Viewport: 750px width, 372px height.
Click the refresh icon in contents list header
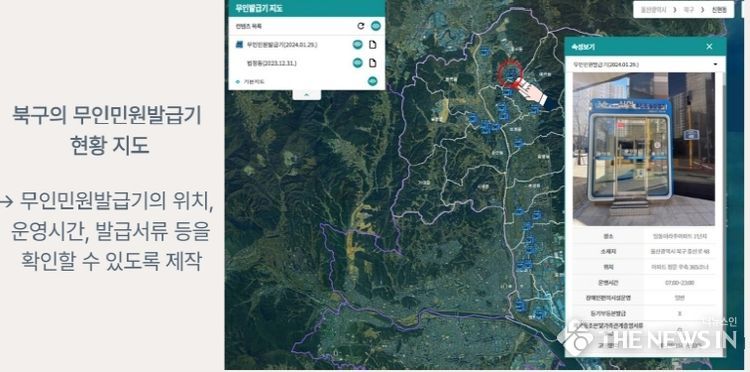tap(361, 26)
